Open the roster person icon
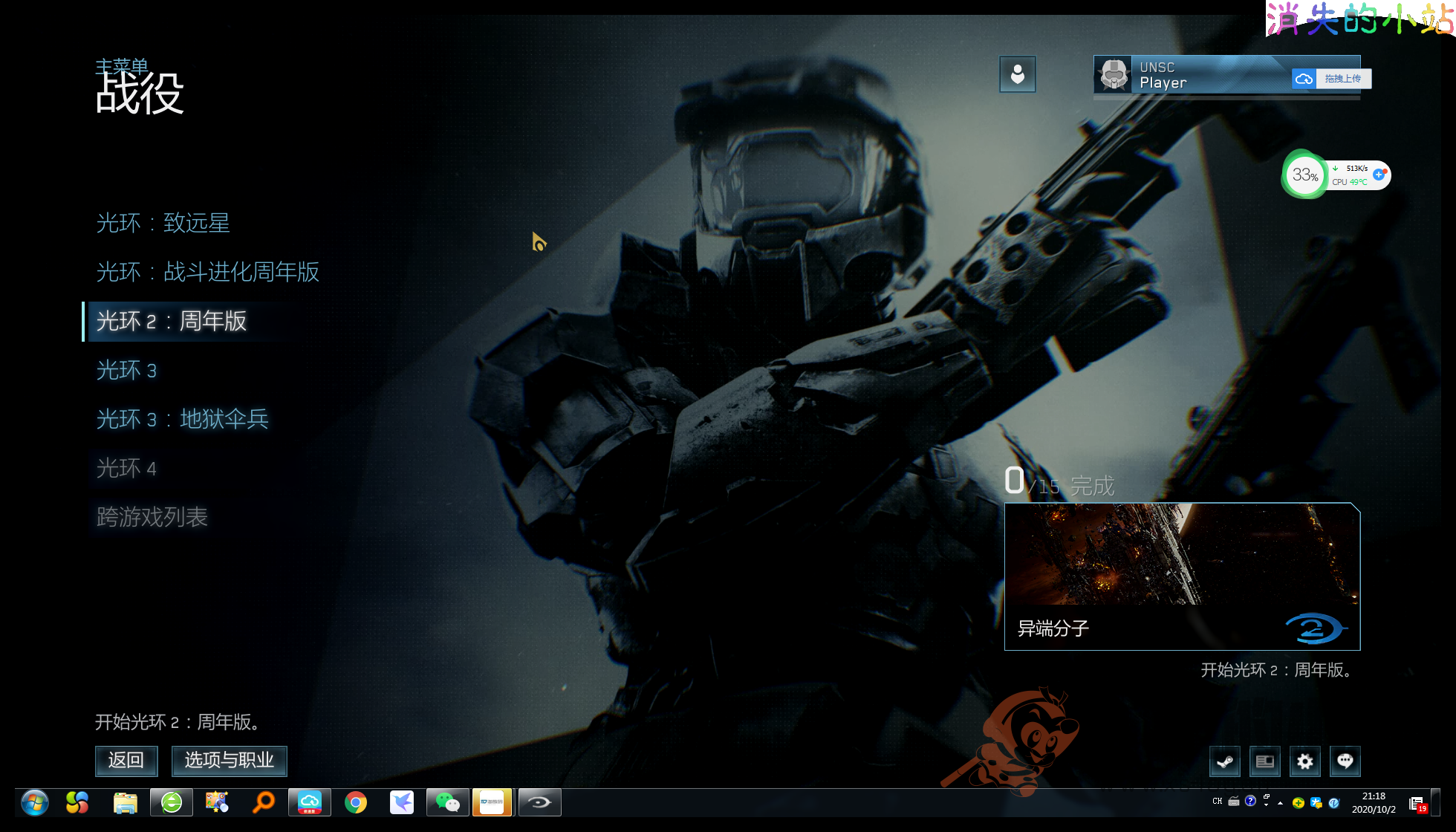The image size is (1456, 832). (x=1018, y=74)
